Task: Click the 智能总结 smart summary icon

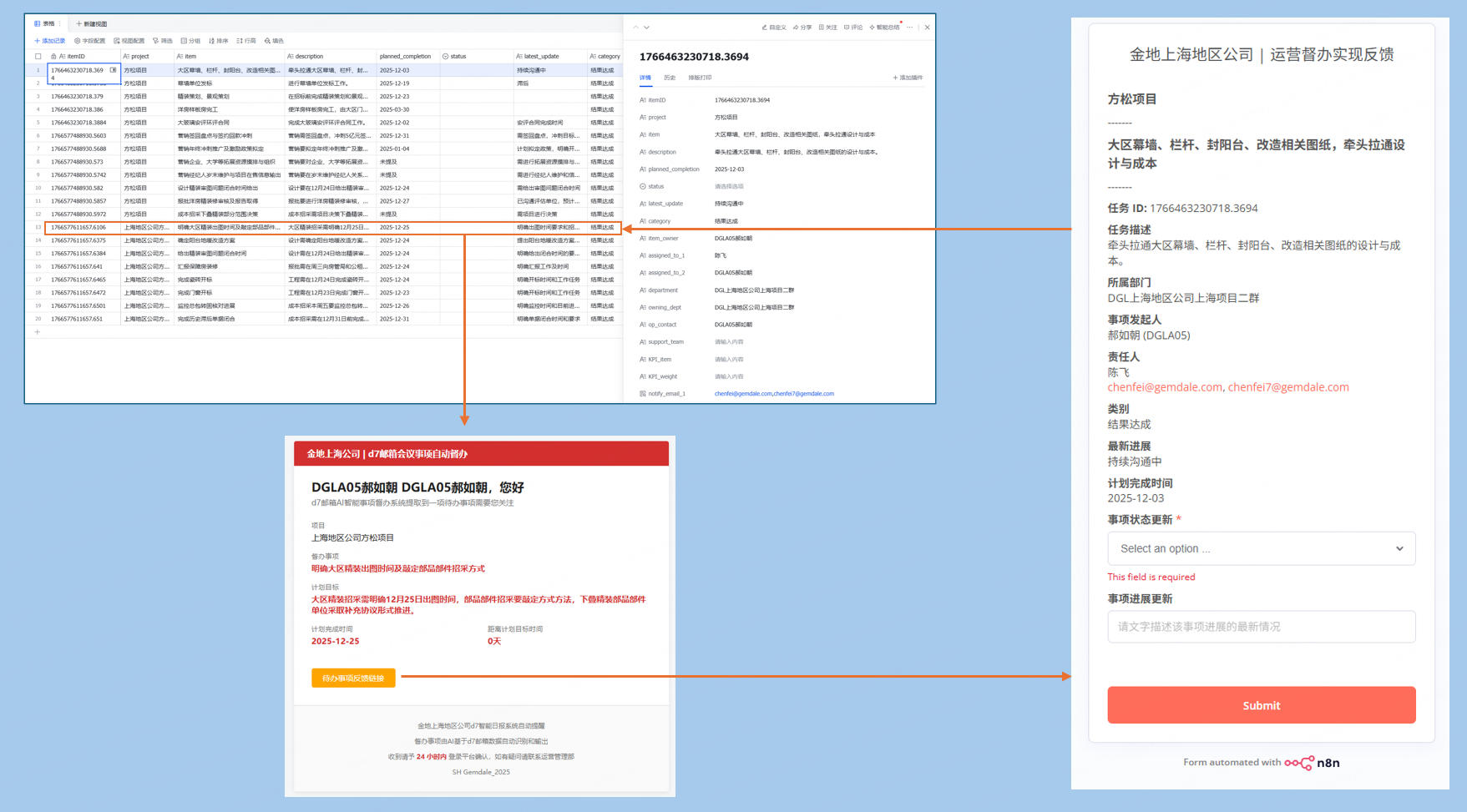Action: (884, 28)
